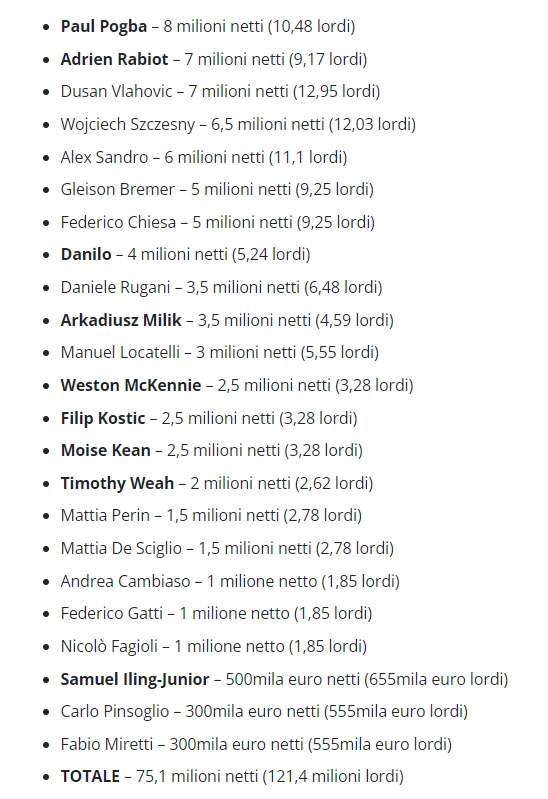Click the Mattia Perin entry
Image resolution: width=548 pixels, height=799 pixels.
click(x=211, y=515)
